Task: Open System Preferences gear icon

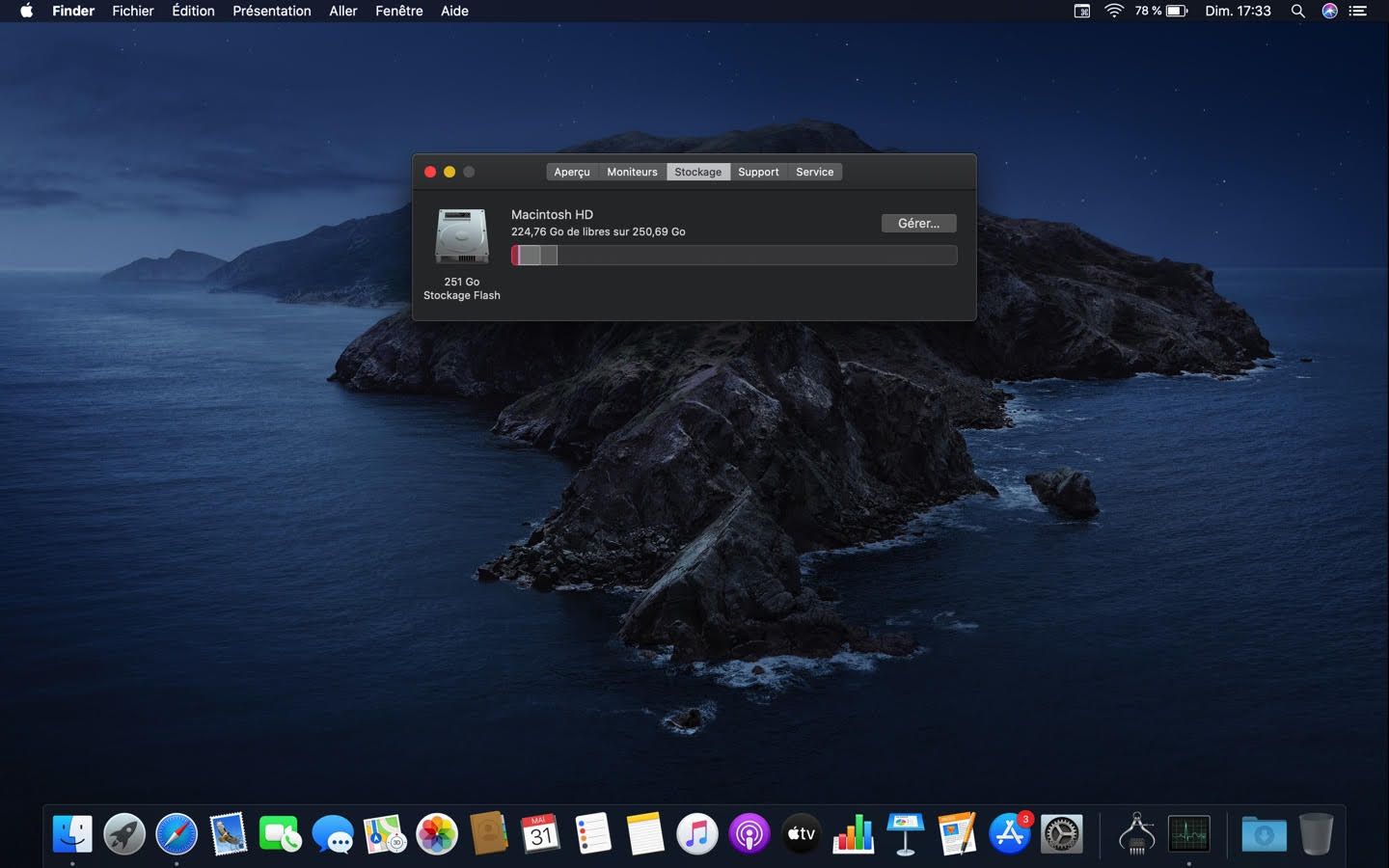Action: pyautogui.click(x=1061, y=834)
